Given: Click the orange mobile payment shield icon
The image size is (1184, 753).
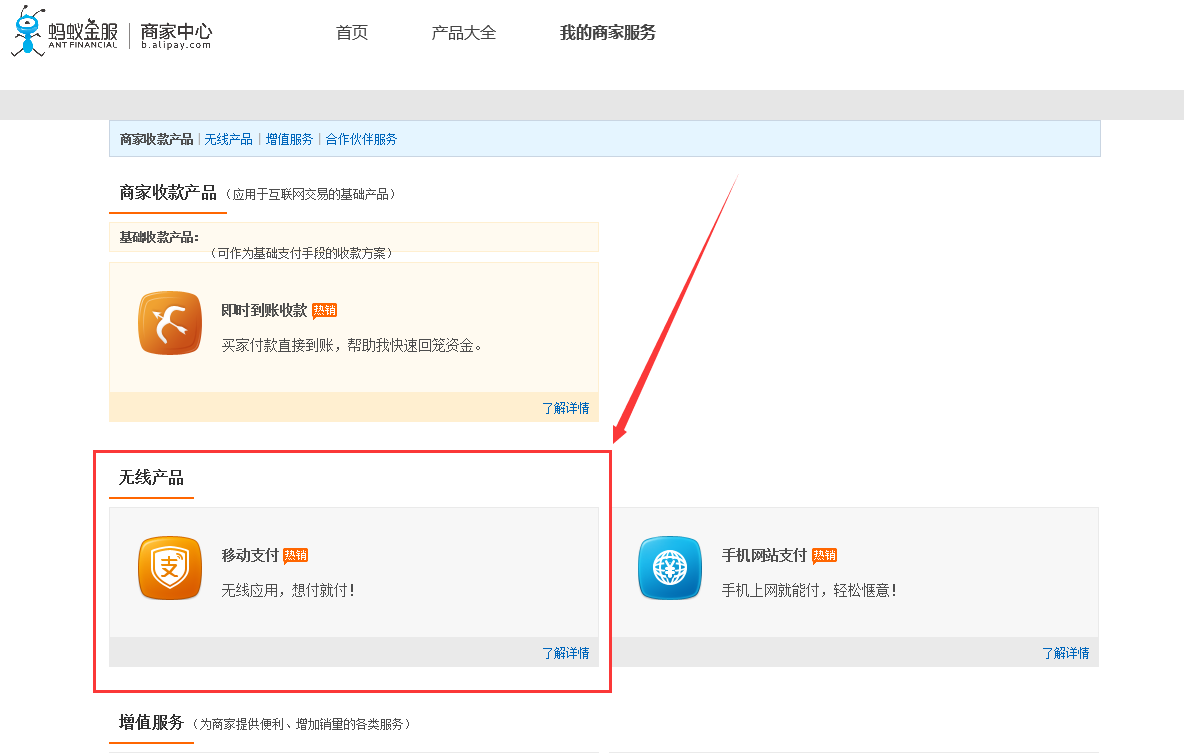Looking at the screenshot, I should pyautogui.click(x=170, y=568).
